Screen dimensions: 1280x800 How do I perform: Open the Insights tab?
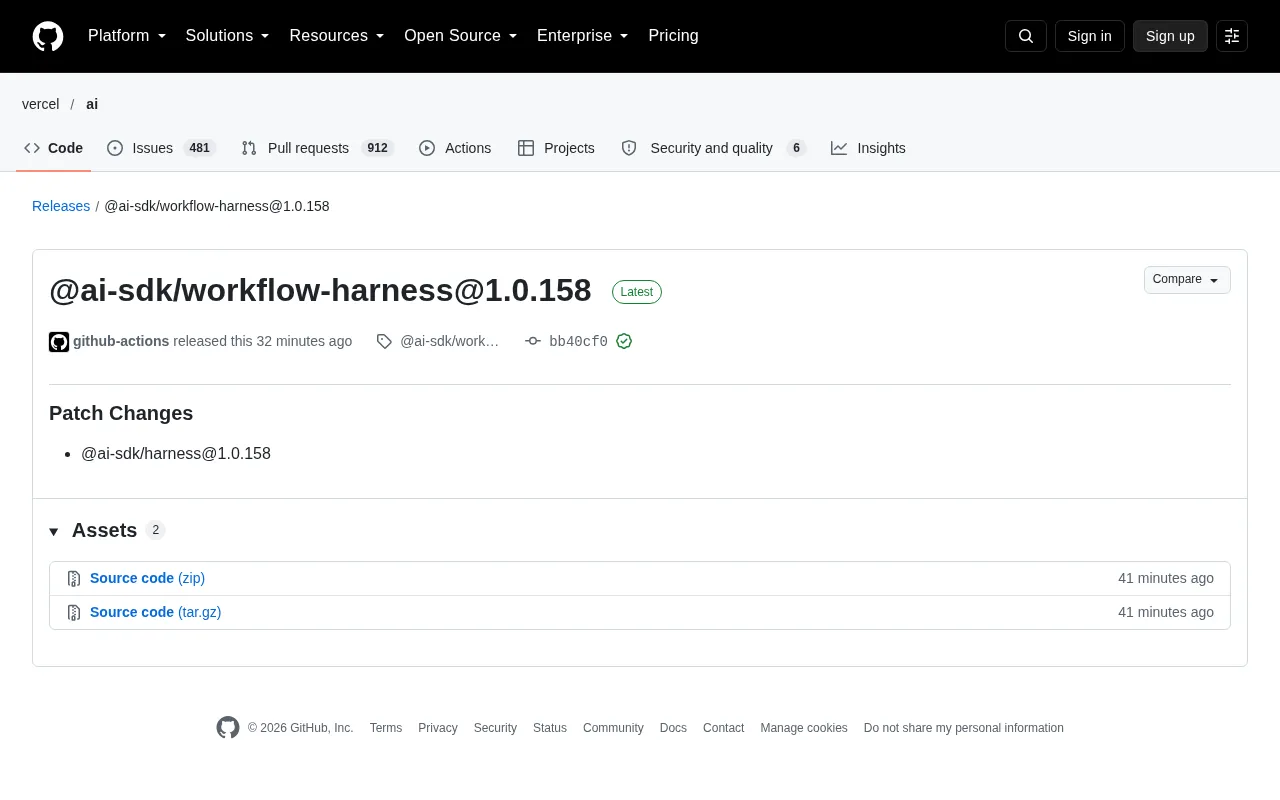click(868, 148)
